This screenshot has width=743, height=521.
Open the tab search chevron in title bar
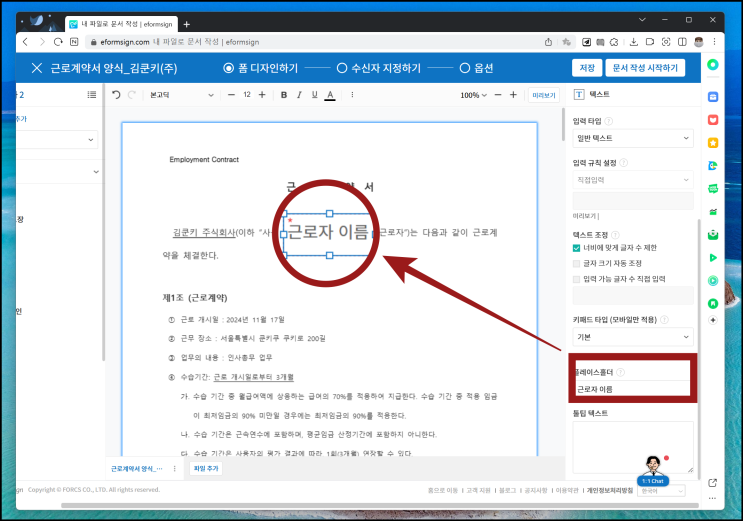[x=642, y=19]
